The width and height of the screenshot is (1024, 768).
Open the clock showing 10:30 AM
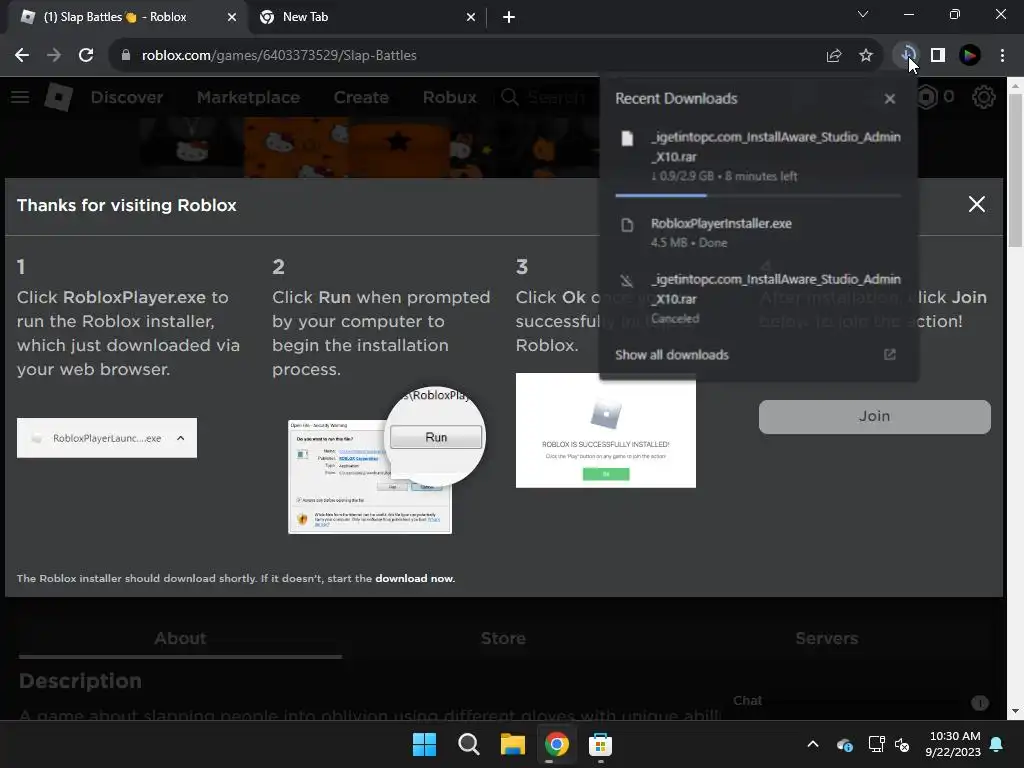pos(953,744)
